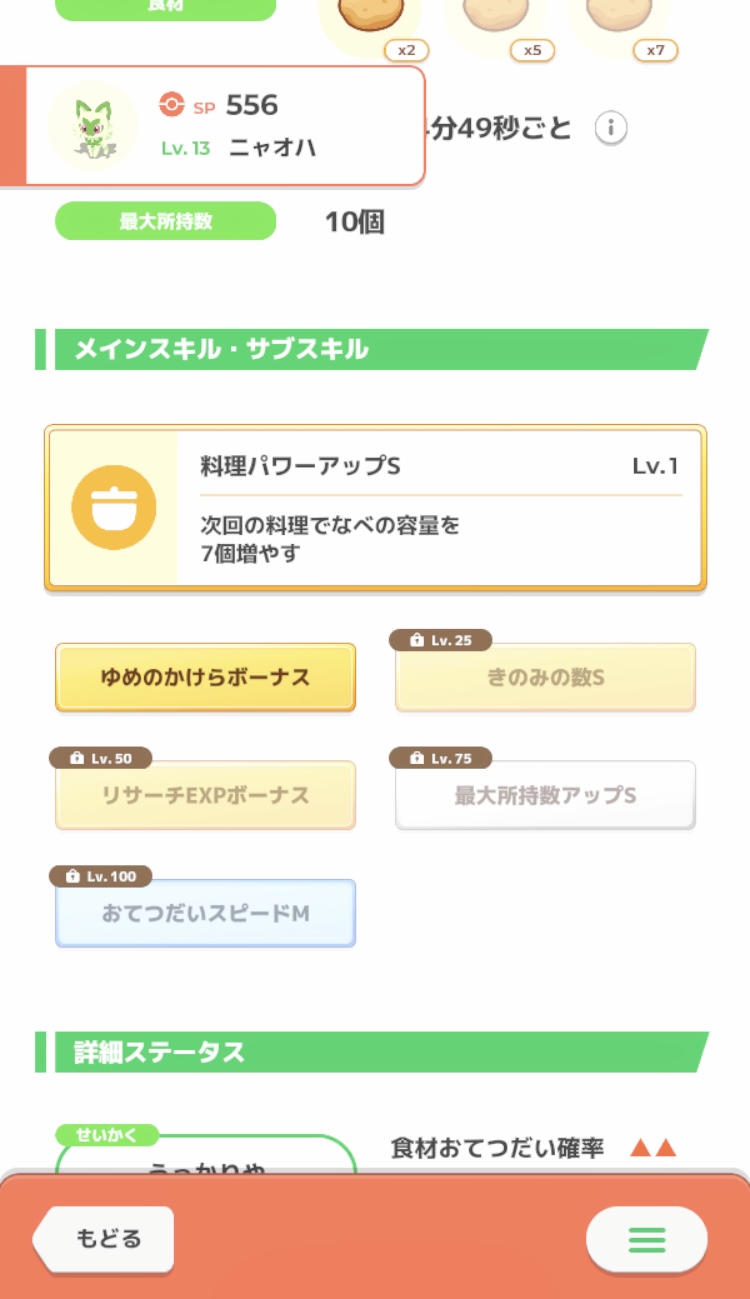Viewport: 750px width, 1299px height.
Task: Tap the Poké Ball SP icon
Action: (172, 105)
